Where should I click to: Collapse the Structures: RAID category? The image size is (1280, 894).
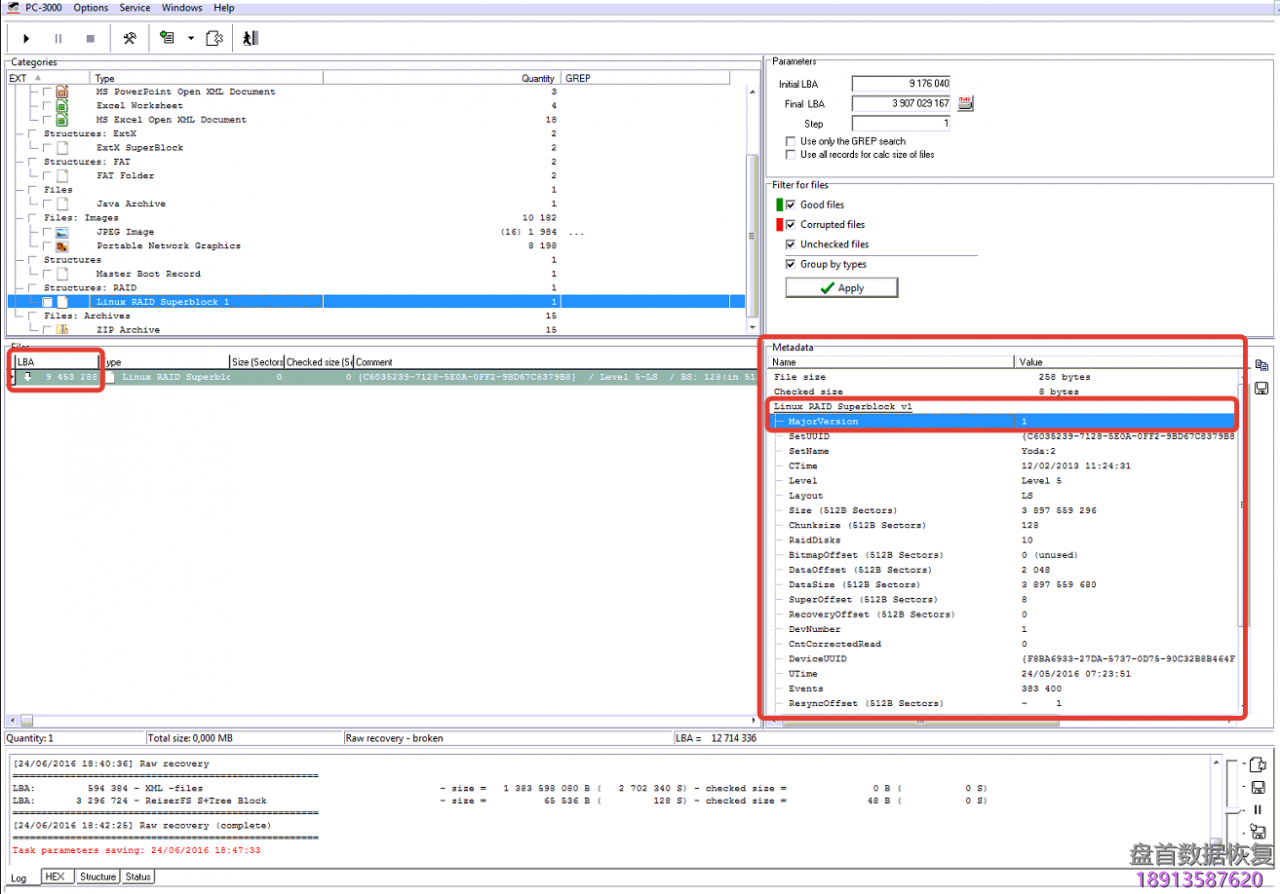[x=32, y=288]
